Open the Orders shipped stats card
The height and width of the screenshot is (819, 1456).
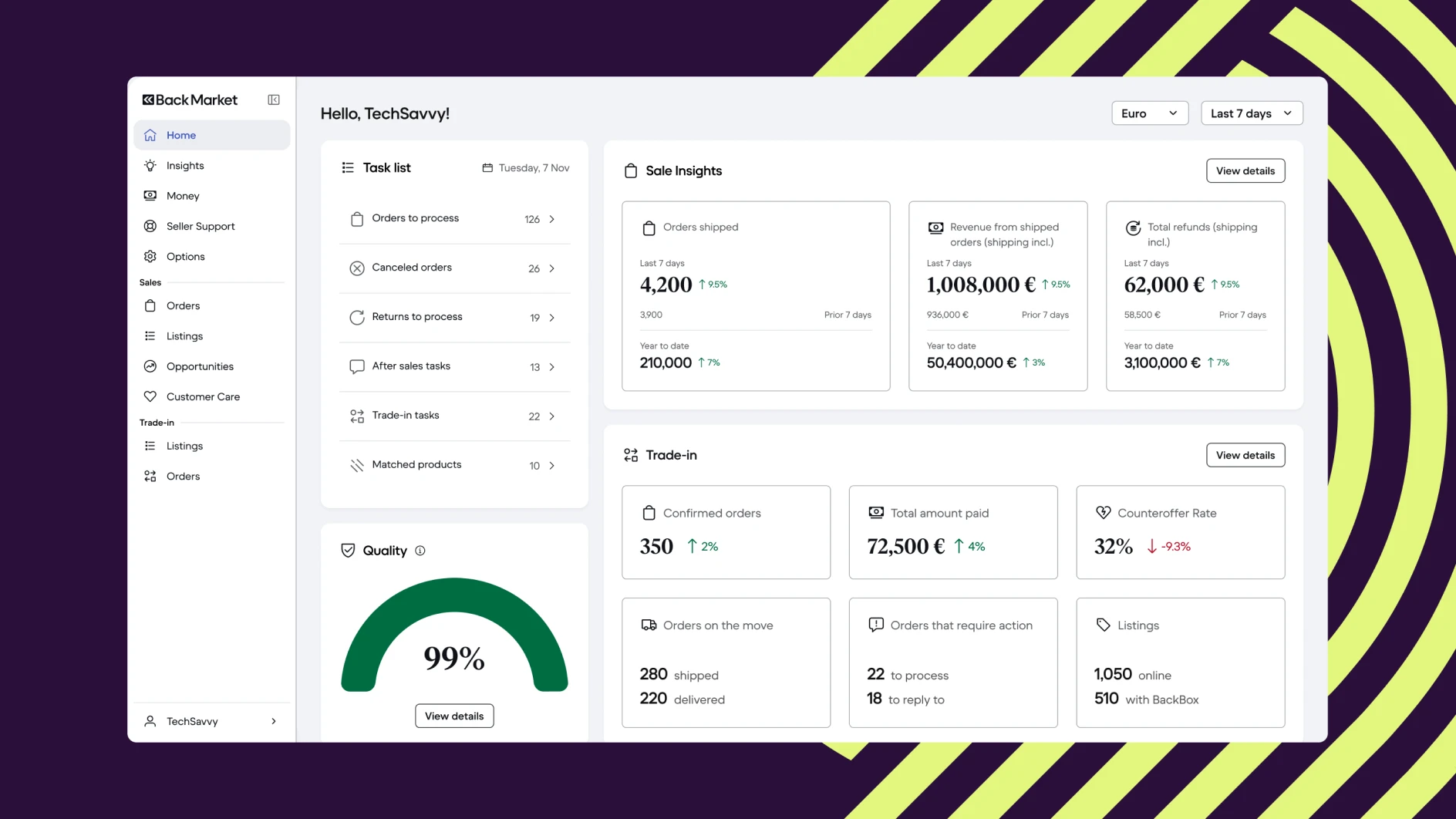coord(756,296)
